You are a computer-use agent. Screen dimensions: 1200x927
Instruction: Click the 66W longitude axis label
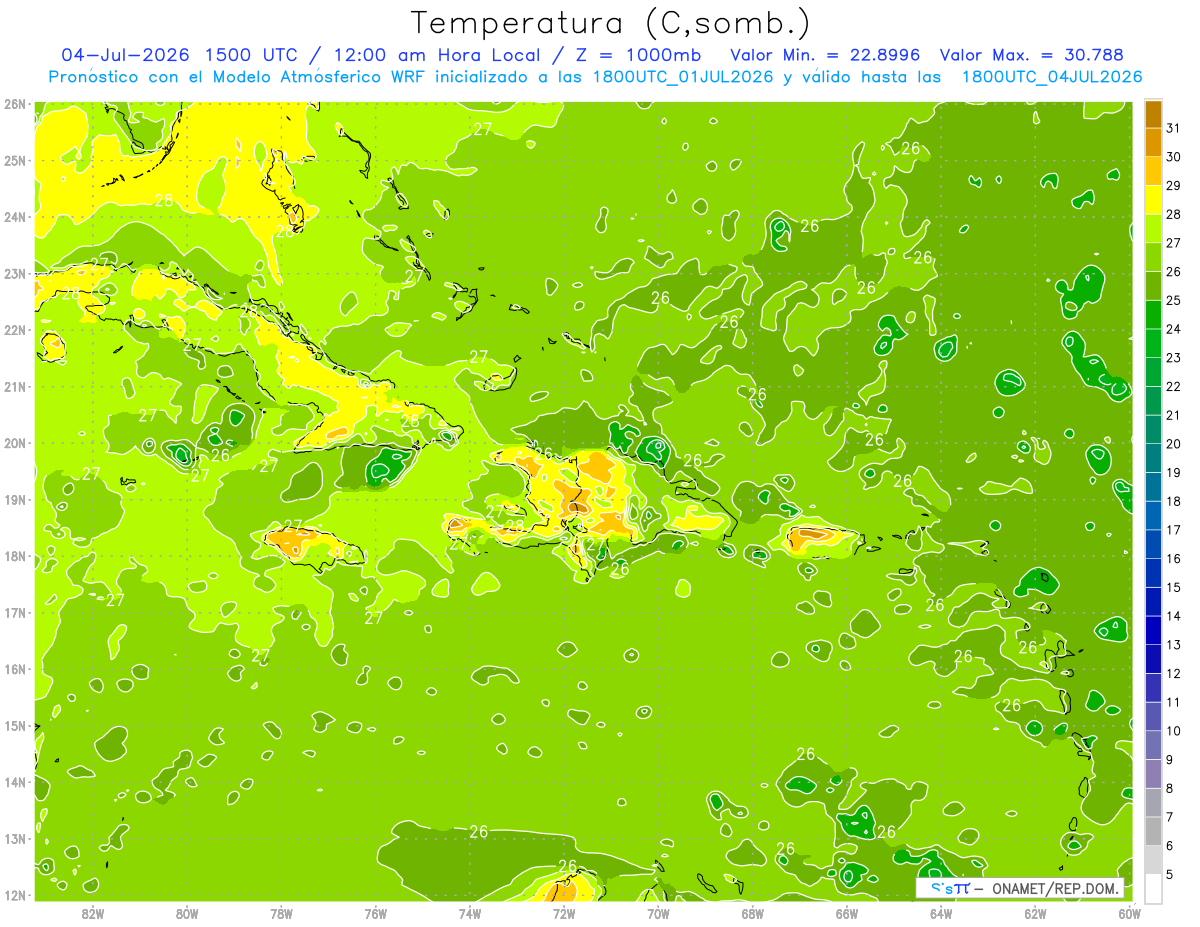(x=846, y=913)
